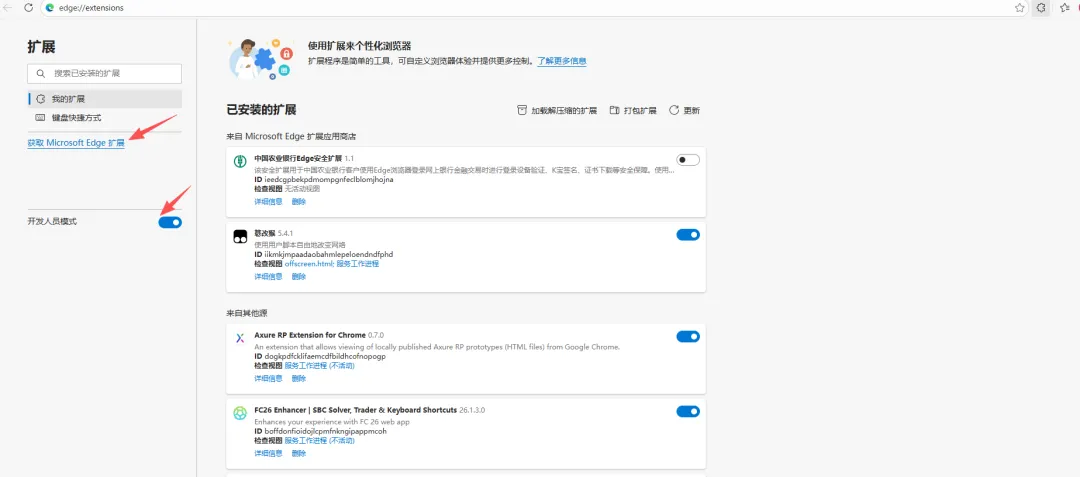Open the favorites list icon in toolbar
The image size is (1080, 477).
pyautogui.click(x=1064, y=8)
